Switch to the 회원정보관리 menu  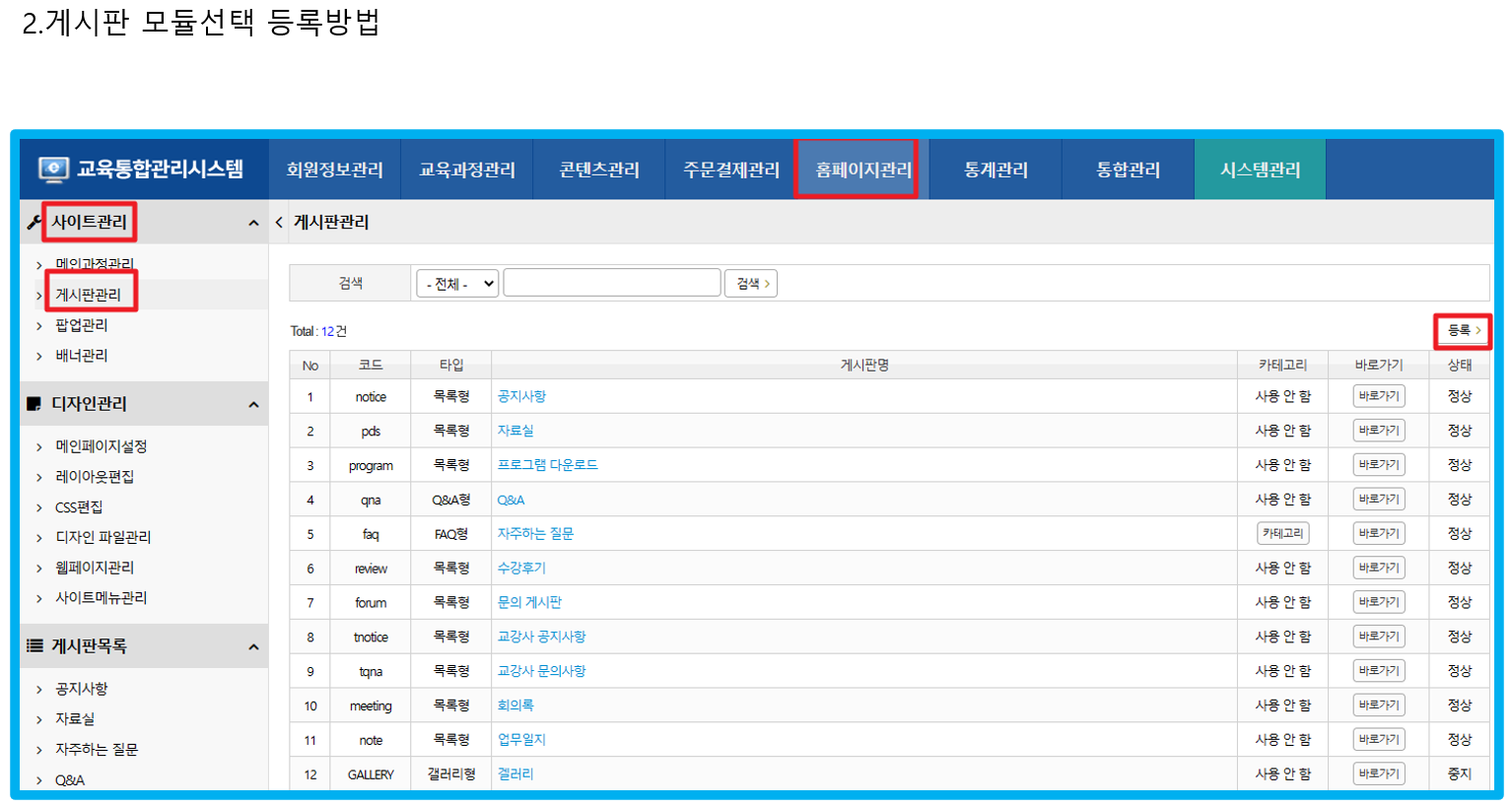pyautogui.click(x=334, y=169)
